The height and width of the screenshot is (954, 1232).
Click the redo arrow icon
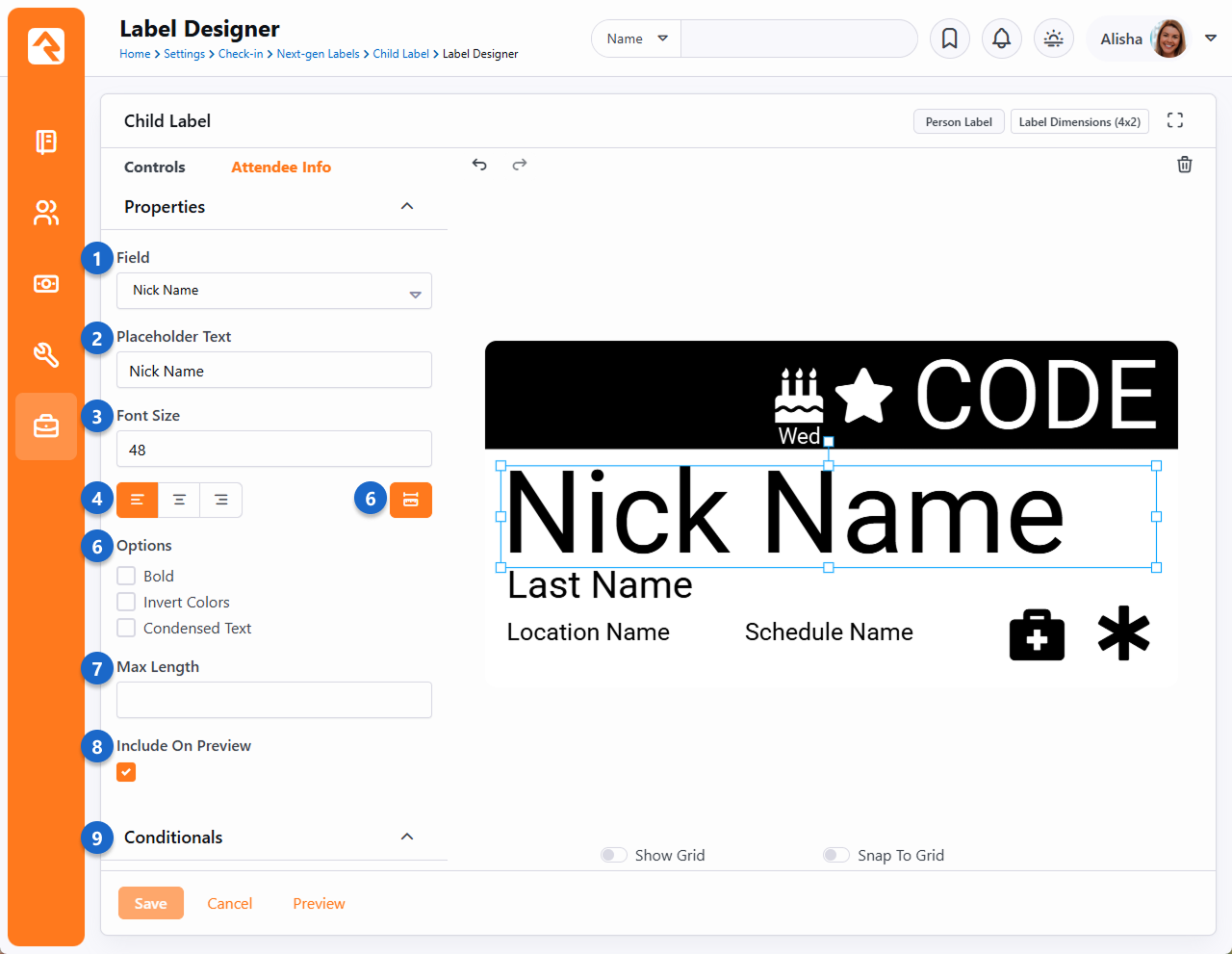coord(520,165)
